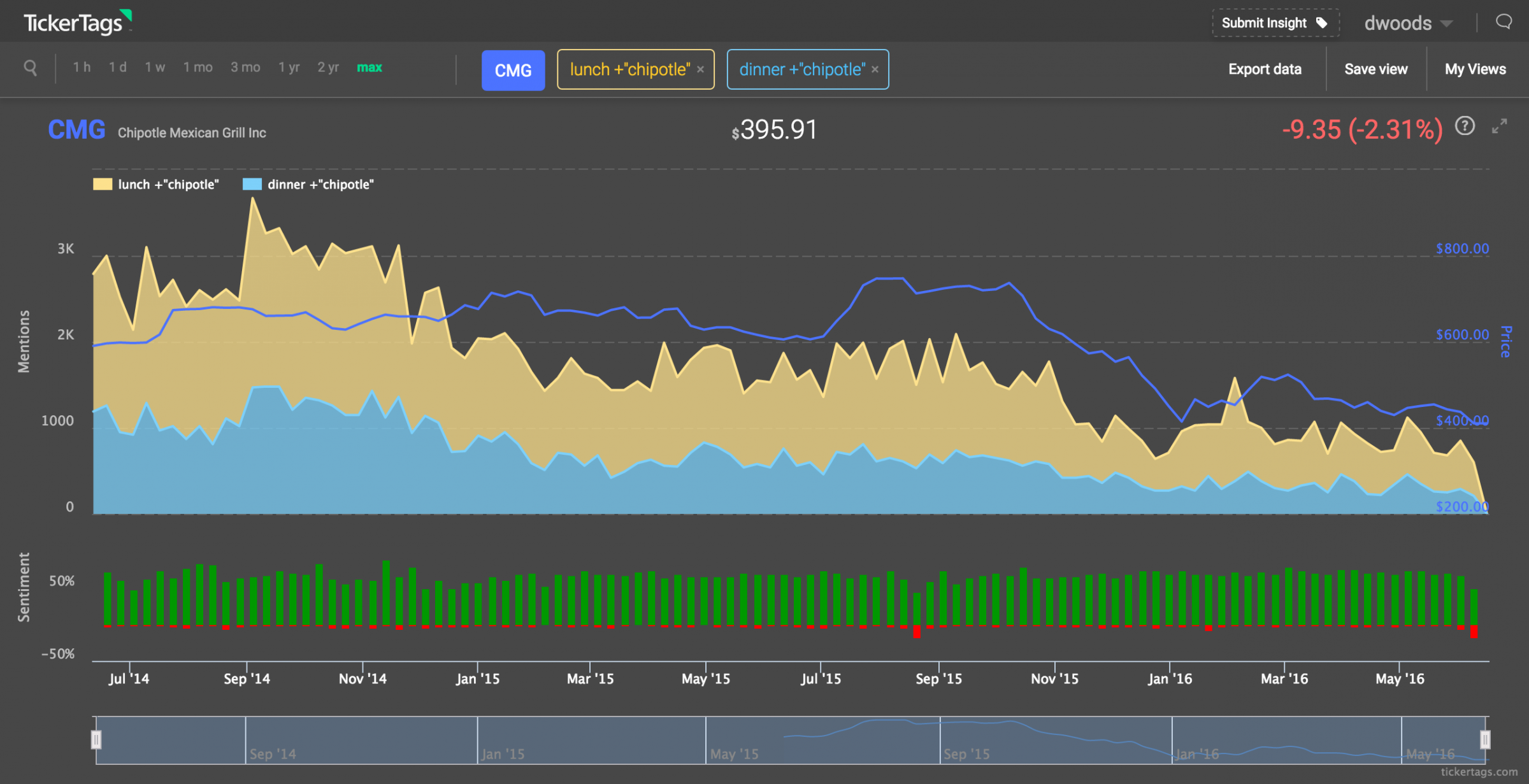Select the 1 yr time range
Viewport: 1529px width, 784px height.
pyautogui.click(x=289, y=68)
